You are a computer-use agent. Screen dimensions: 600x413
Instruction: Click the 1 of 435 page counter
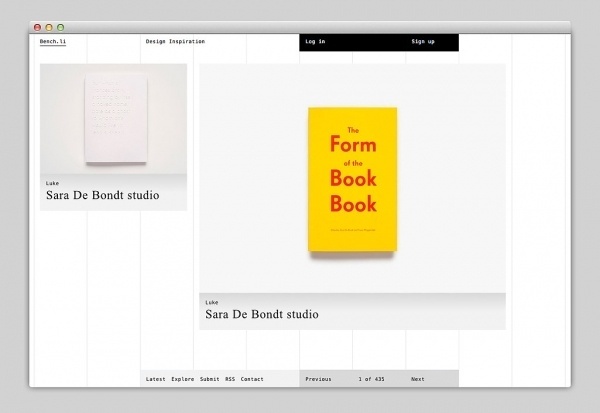371,379
